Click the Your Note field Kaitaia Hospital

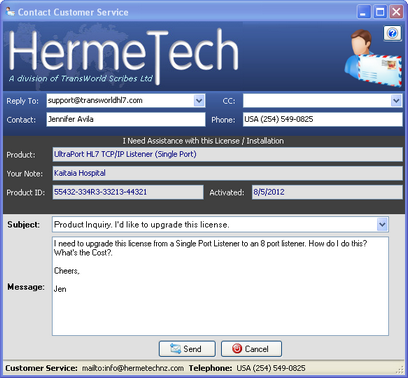coord(227,173)
